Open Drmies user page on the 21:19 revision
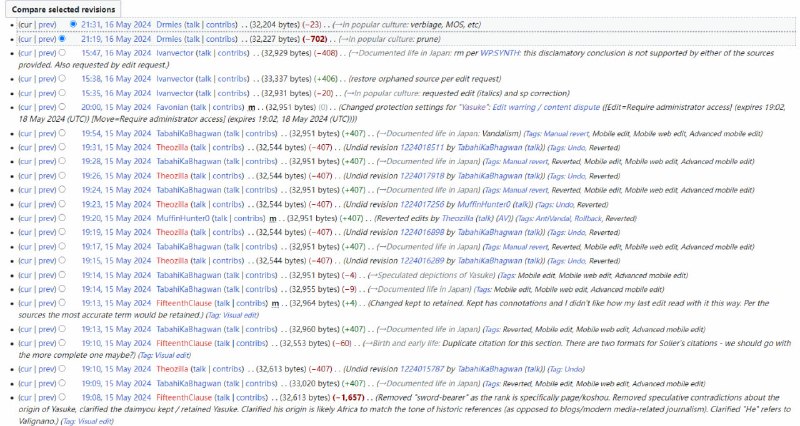Viewport: 800px width, 426px height. click(x=169, y=39)
